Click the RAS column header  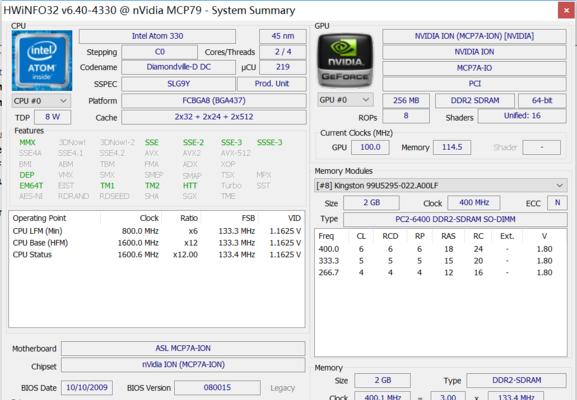(449, 236)
